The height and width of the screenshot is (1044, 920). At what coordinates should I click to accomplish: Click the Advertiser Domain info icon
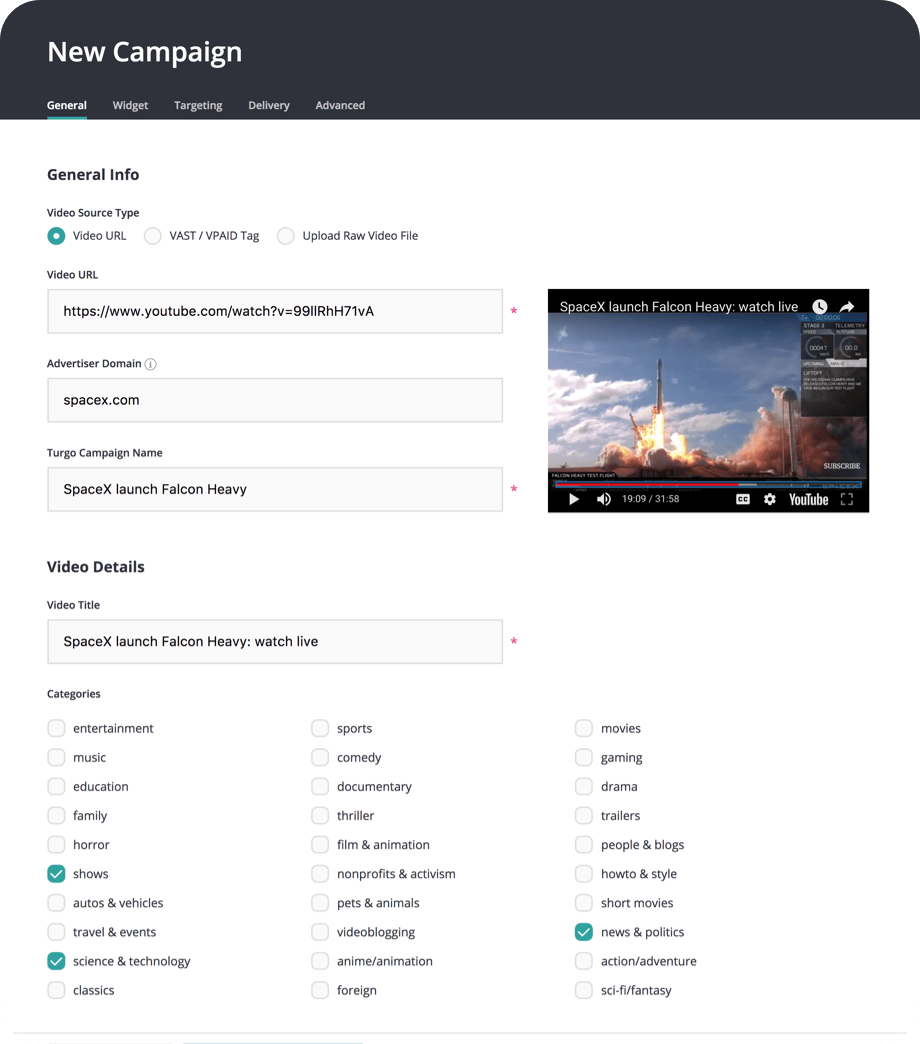click(150, 364)
